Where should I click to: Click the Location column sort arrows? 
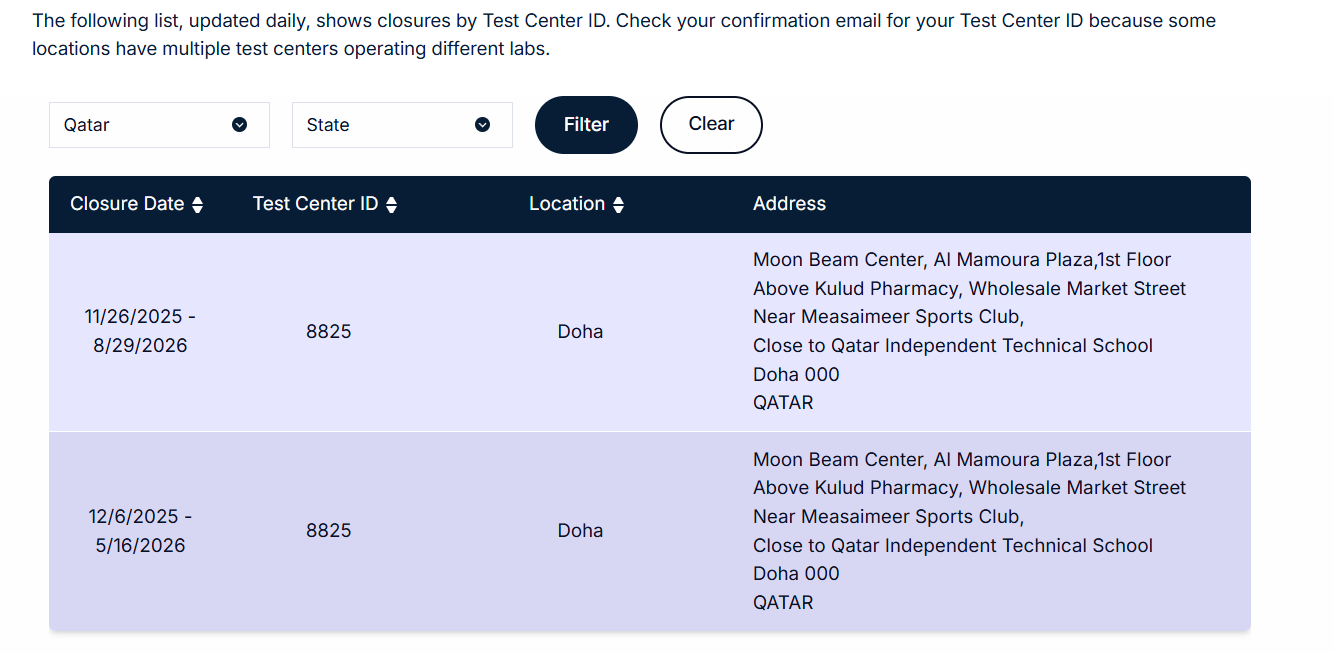618,204
